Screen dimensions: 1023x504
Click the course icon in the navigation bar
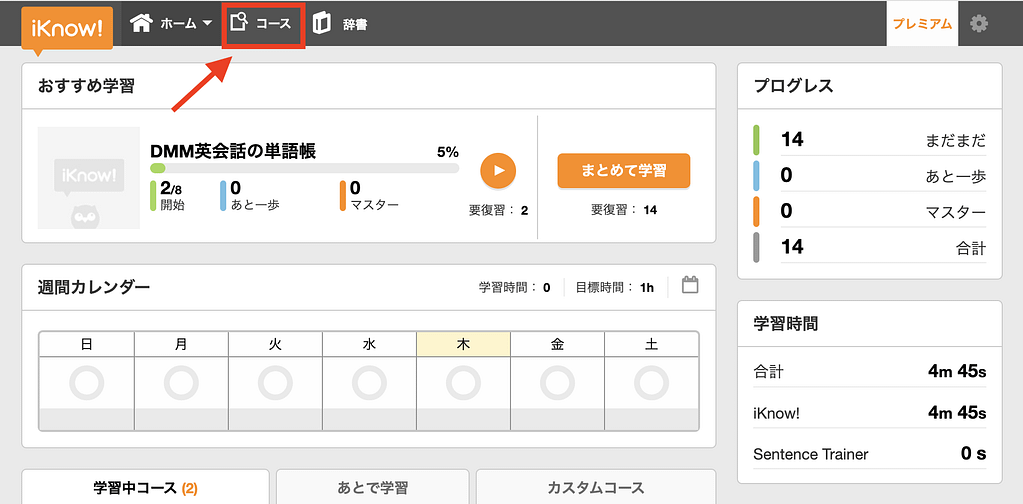[x=239, y=22]
